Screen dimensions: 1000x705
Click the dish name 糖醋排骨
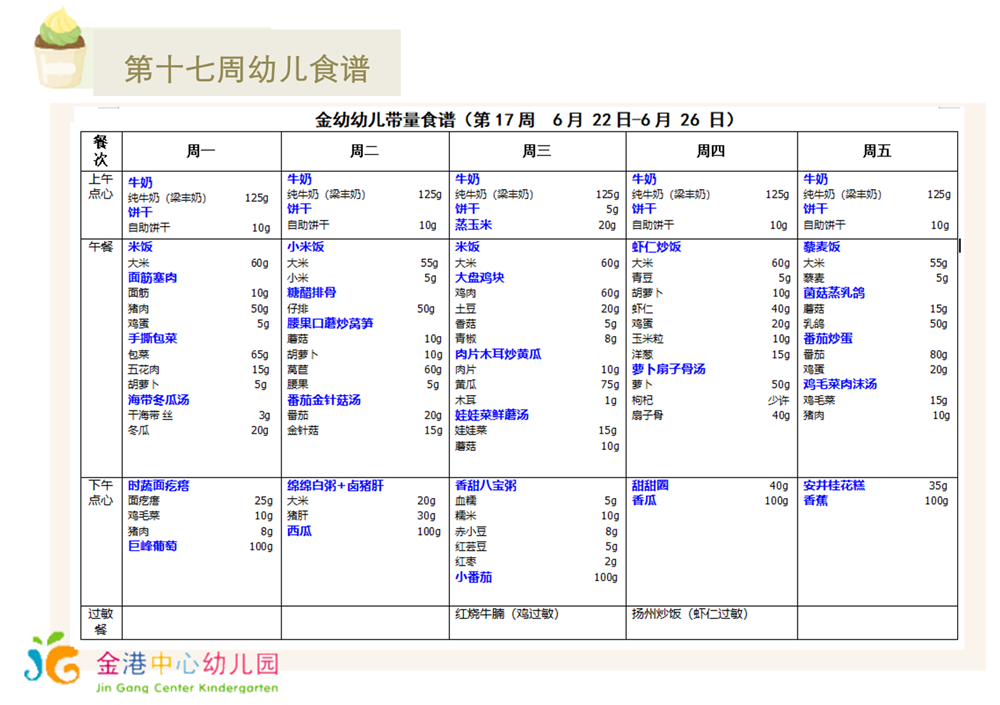pyautogui.click(x=311, y=292)
